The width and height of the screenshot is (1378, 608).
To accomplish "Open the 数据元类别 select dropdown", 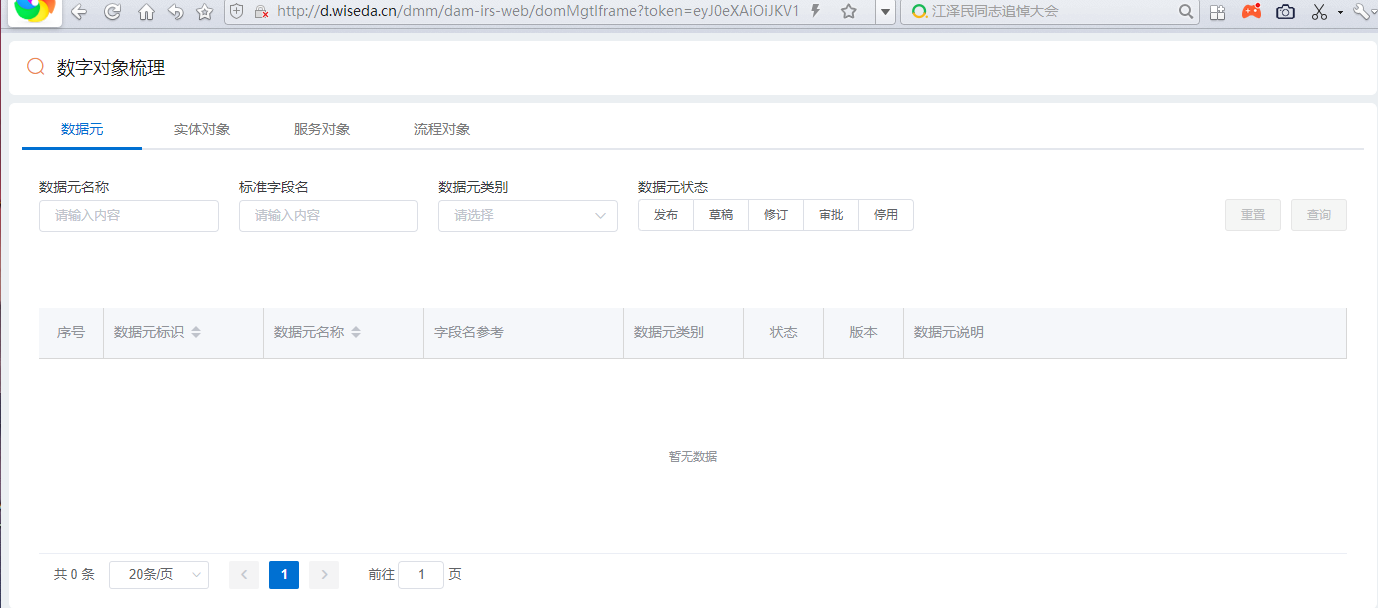I will [x=527, y=215].
